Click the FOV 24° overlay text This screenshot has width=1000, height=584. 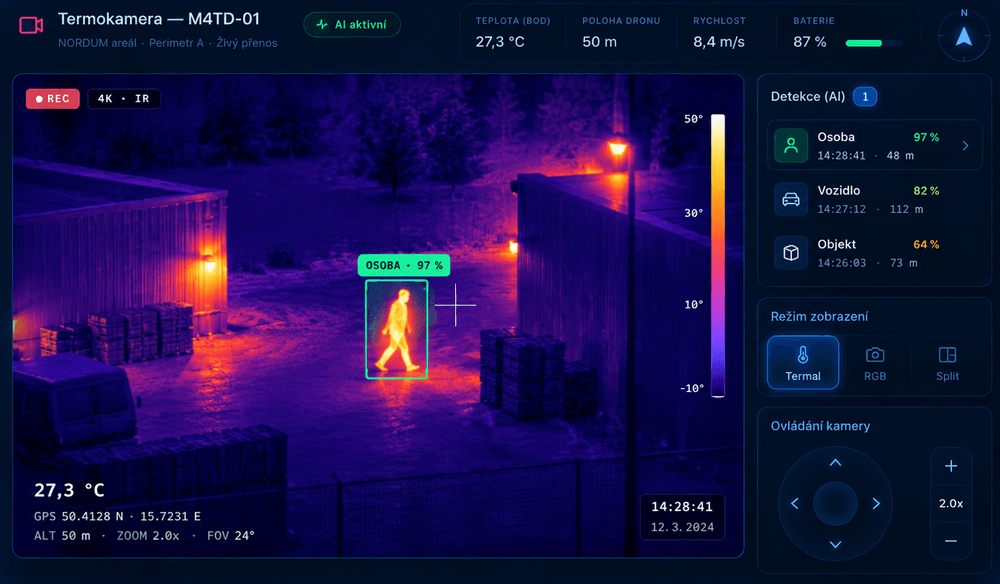click(x=231, y=536)
